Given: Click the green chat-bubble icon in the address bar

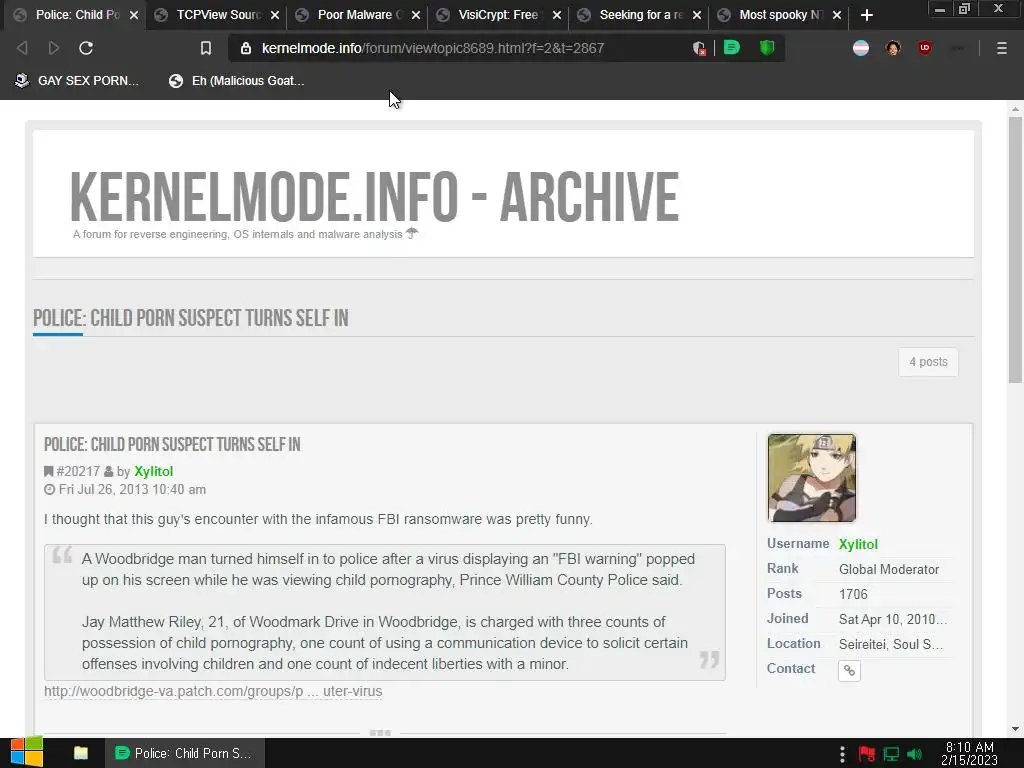Looking at the screenshot, I should point(731,48).
